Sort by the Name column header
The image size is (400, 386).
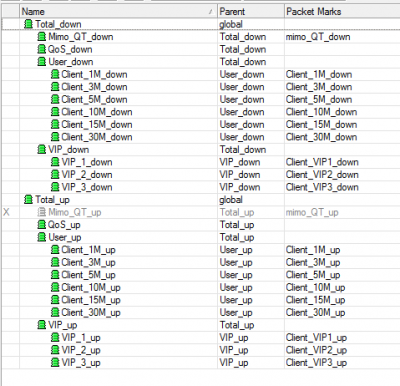click(118, 11)
